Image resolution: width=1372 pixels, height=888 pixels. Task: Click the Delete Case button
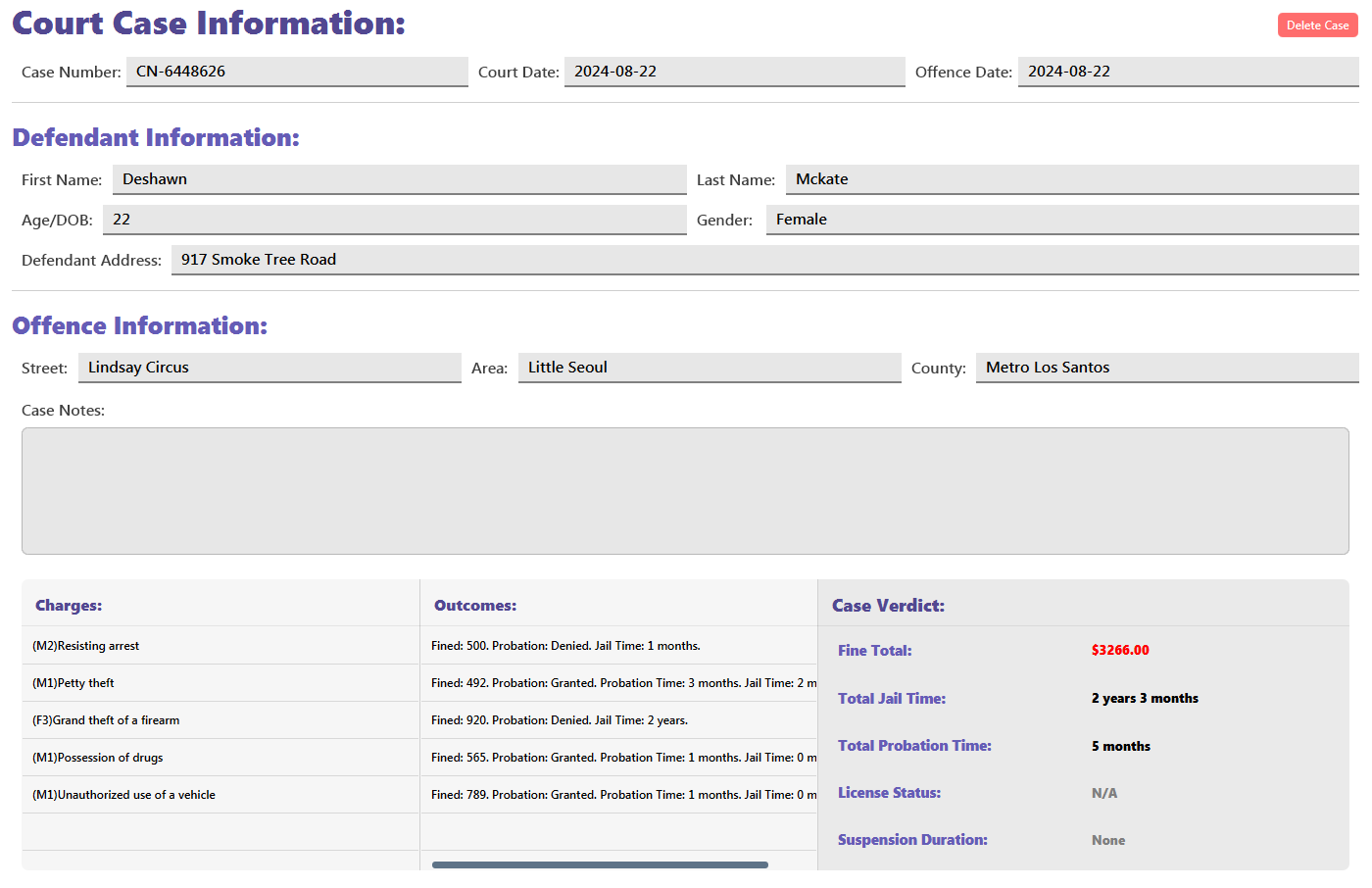pyautogui.click(x=1316, y=25)
